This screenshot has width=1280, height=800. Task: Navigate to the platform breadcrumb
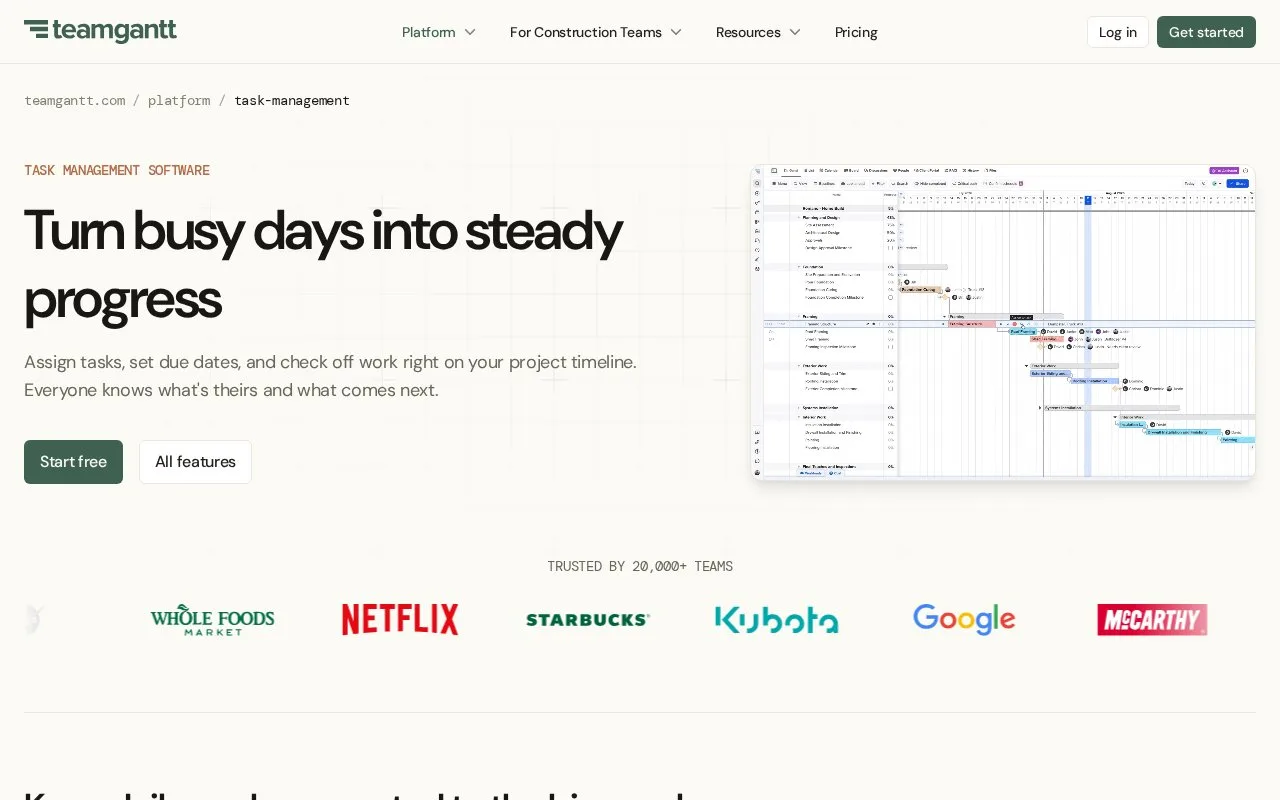pos(179,100)
